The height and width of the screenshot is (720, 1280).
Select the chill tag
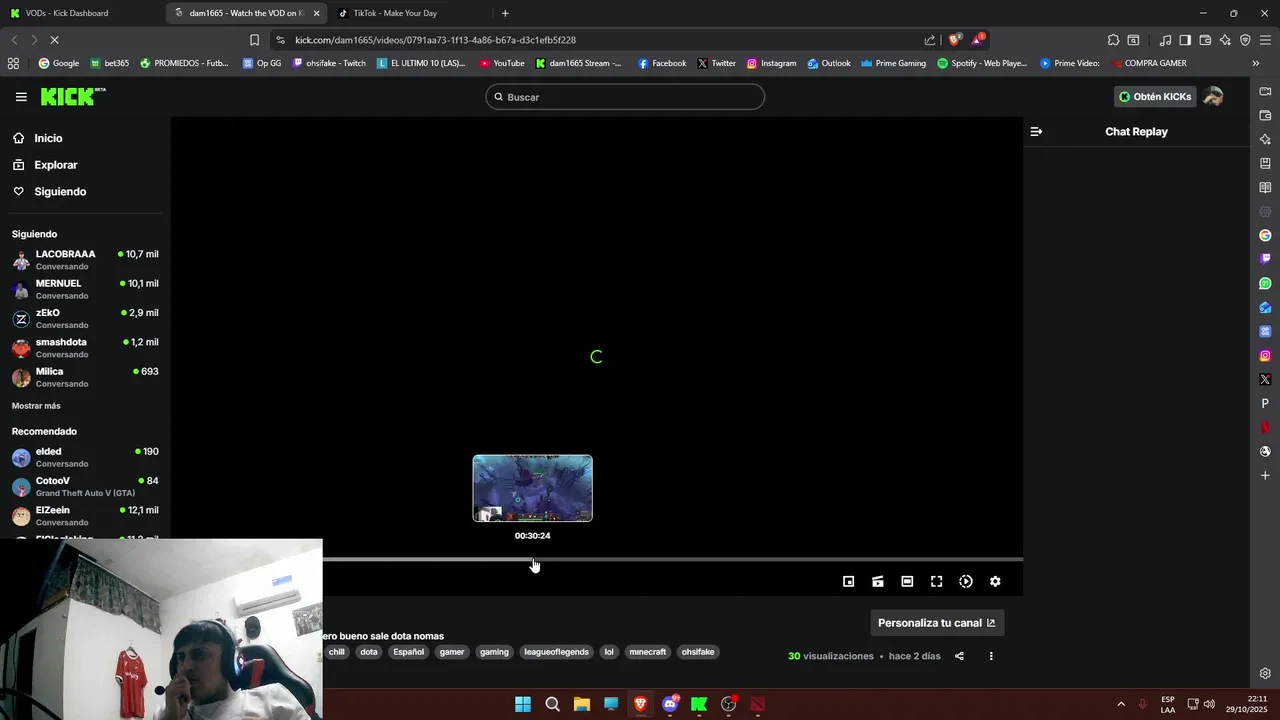(x=336, y=652)
